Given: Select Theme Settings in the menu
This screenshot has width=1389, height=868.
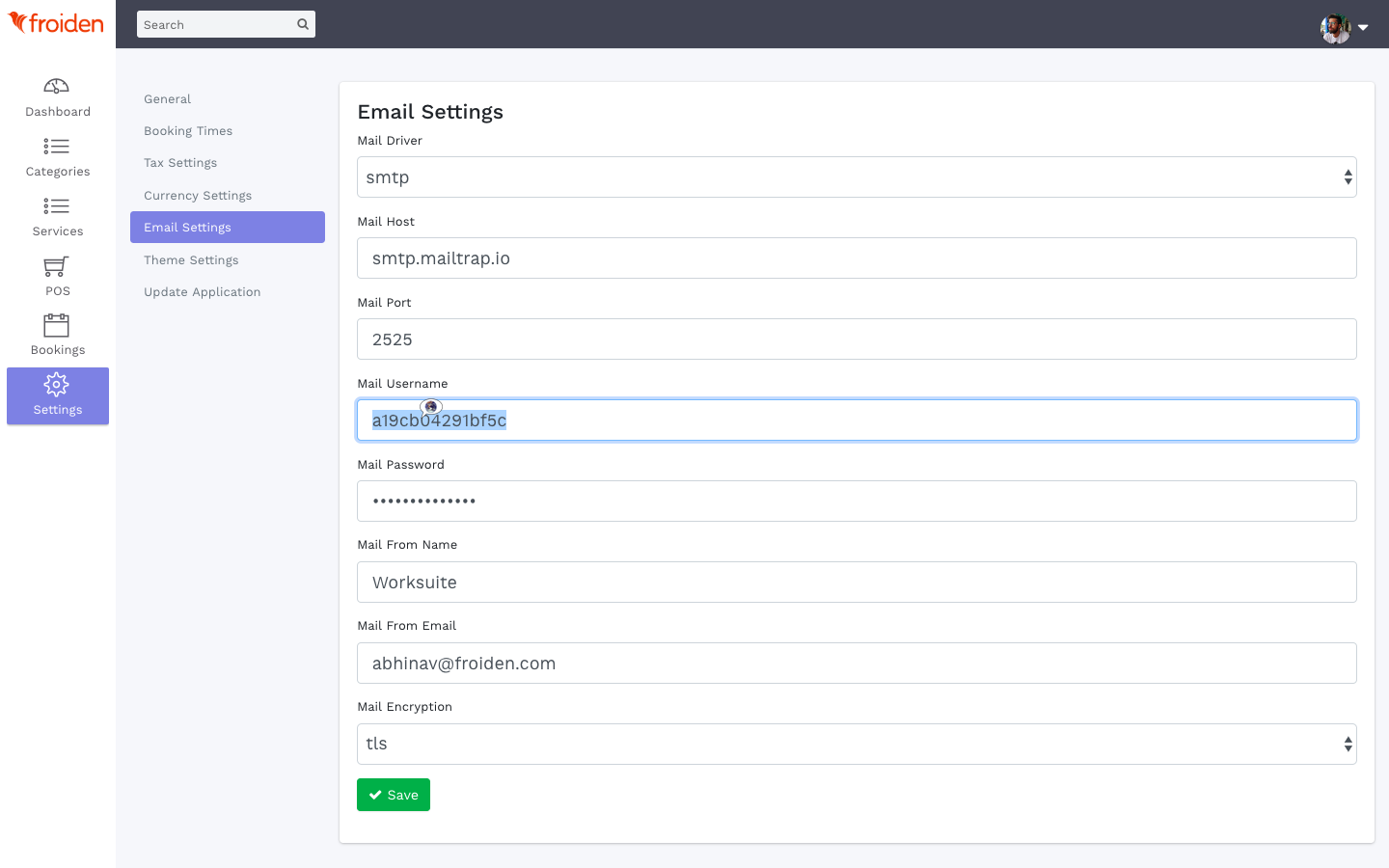Looking at the screenshot, I should point(191,260).
